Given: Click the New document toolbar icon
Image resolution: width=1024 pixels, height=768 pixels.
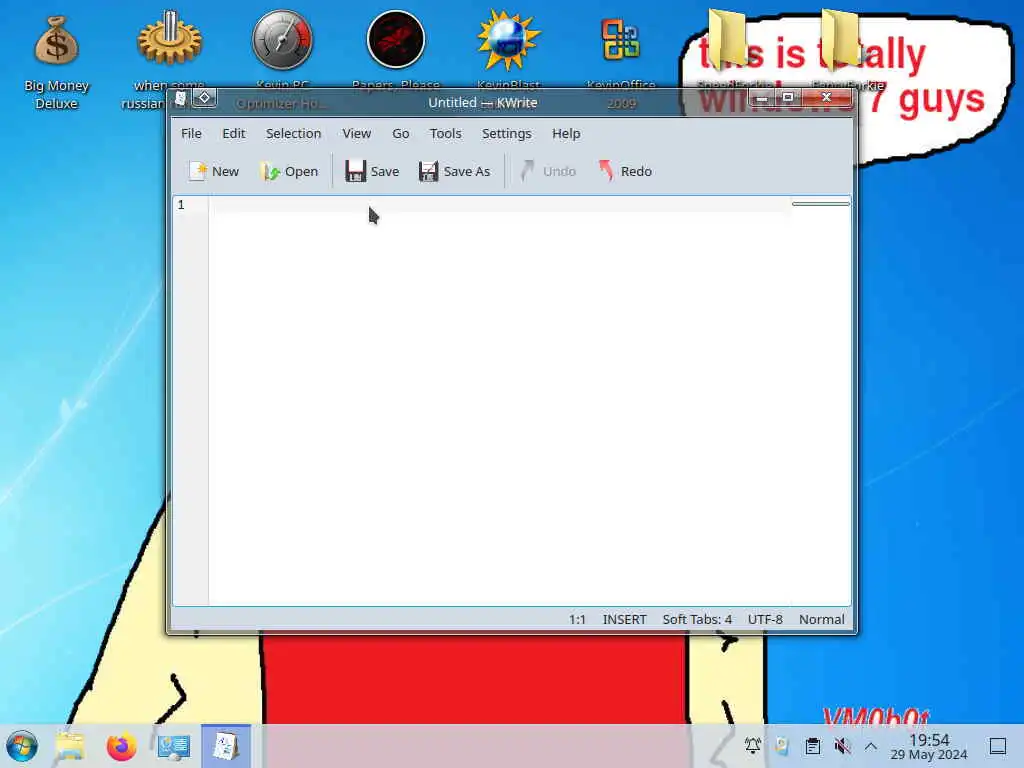Looking at the screenshot, I should pos(198,171).
